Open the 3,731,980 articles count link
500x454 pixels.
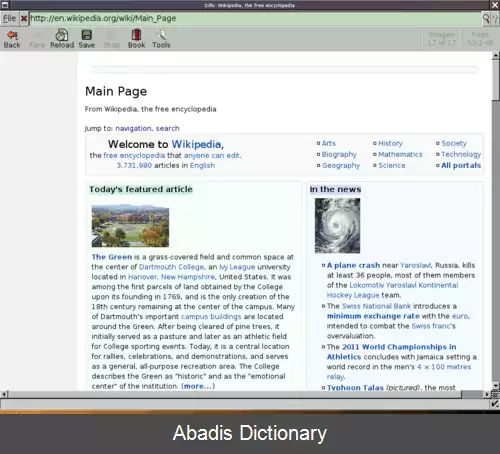(134, 165)
